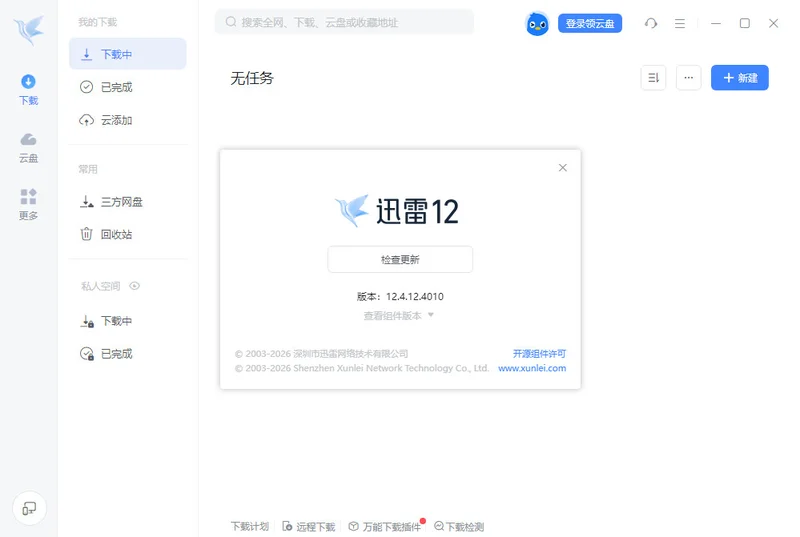Click the Xunlei hummingbird logo in the sidebar
The image size is (800, 537).
tap(29, 30)
